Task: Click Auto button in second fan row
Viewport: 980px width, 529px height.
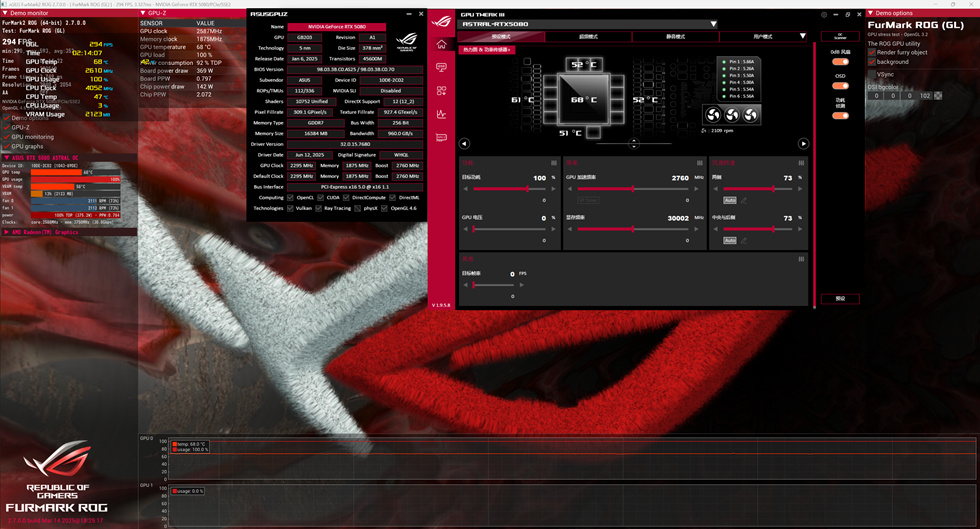Action: (x=729, y=240)
